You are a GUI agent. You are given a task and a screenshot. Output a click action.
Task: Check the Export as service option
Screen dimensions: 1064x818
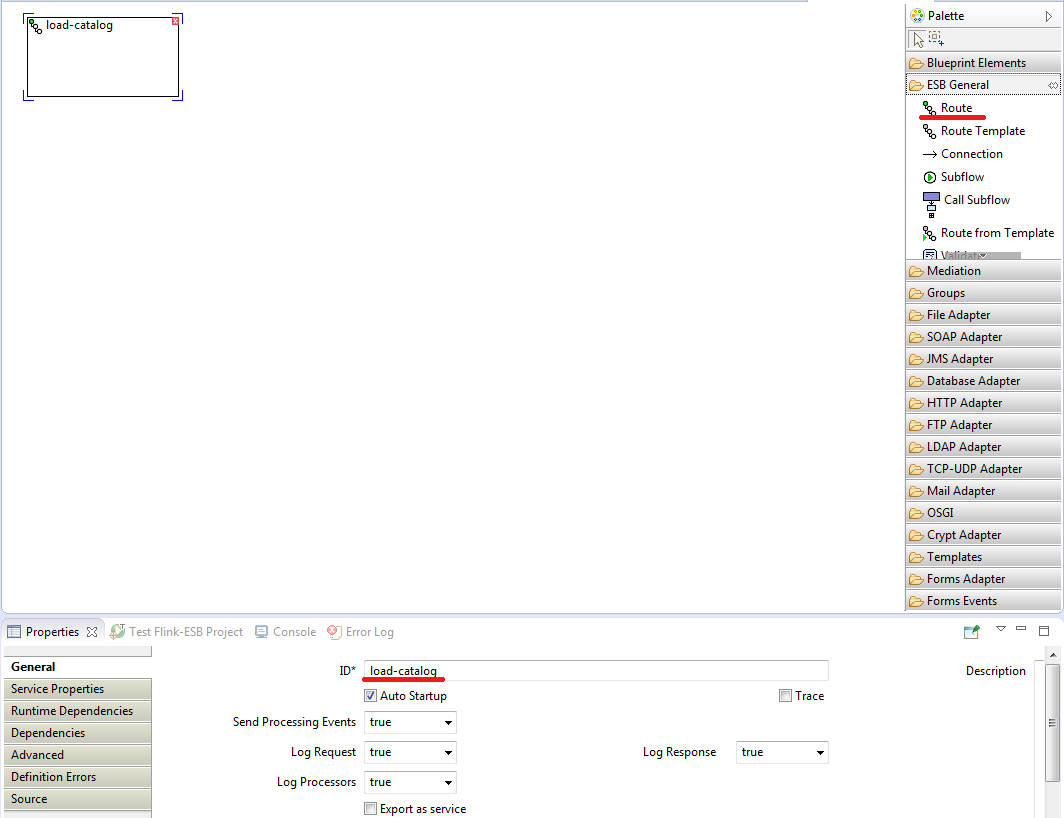[371, 809]
